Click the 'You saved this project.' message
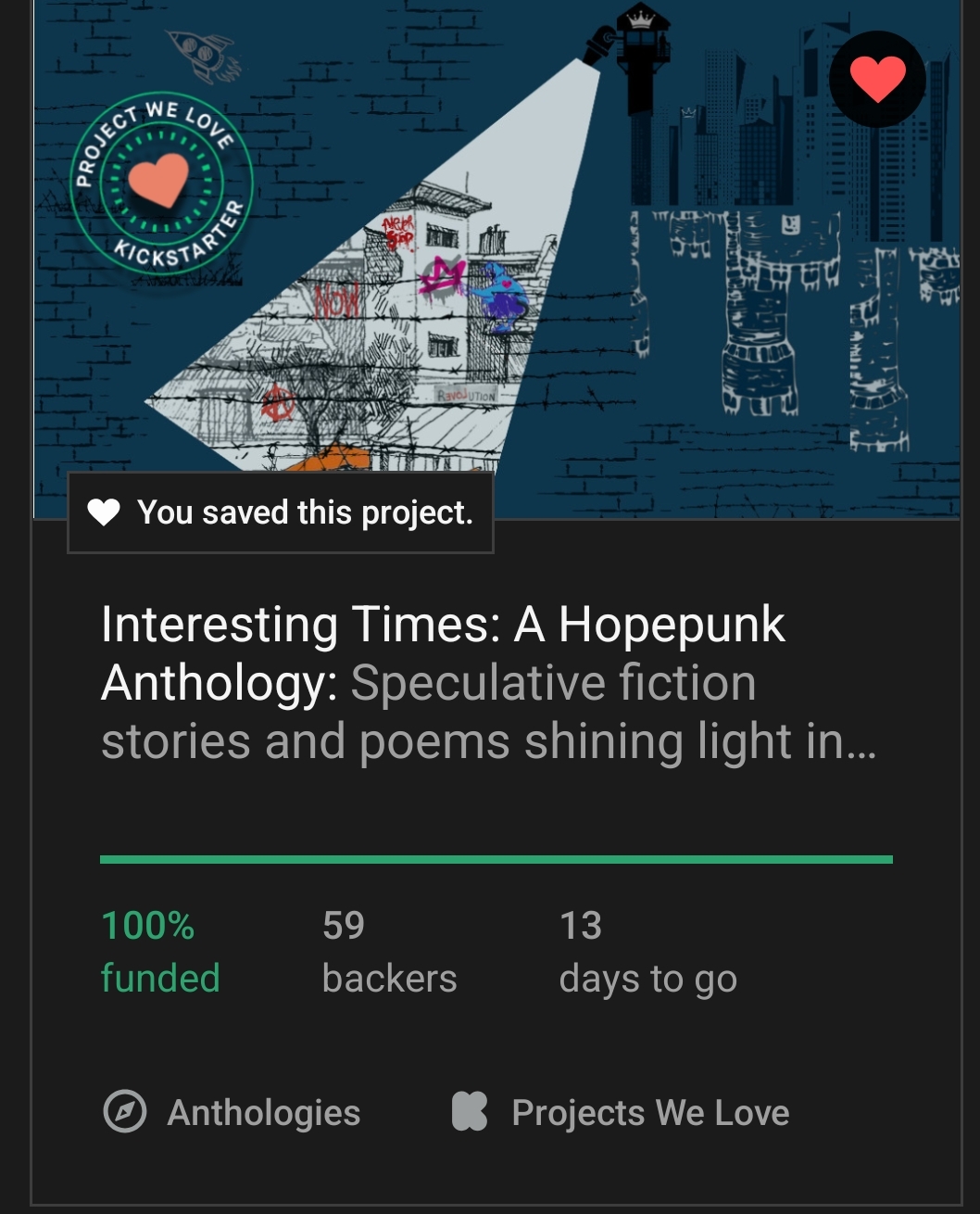The width and height of the screenshot is (980, 1214). click(305, 512)
